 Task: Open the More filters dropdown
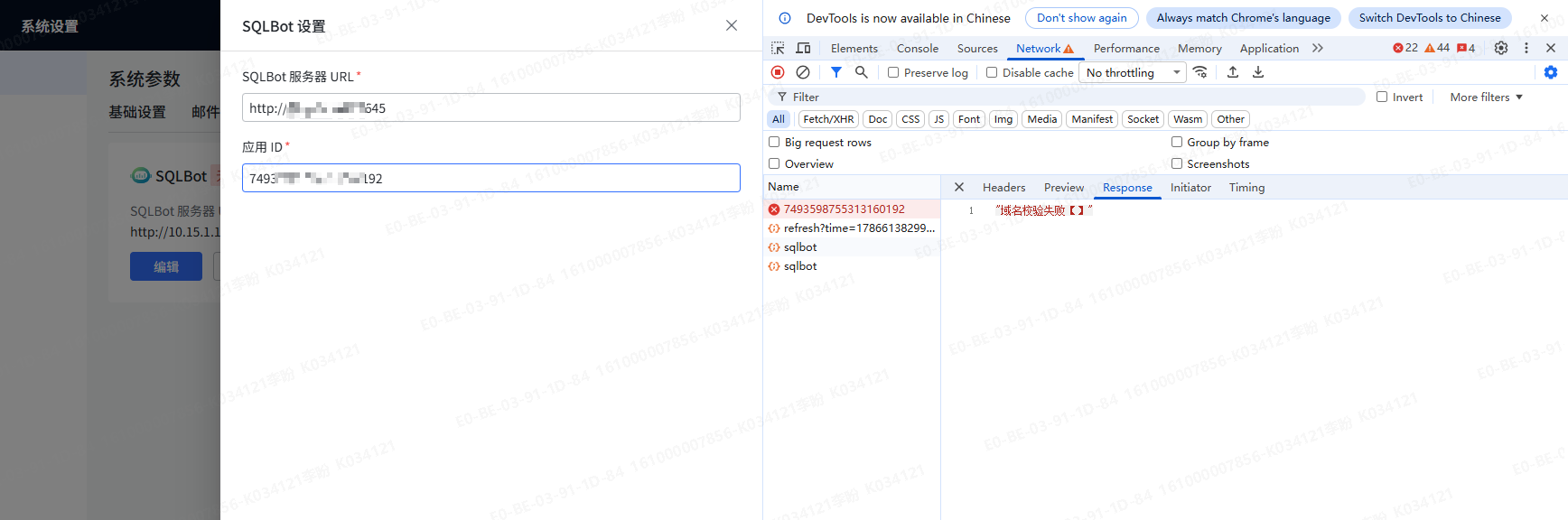[1486, 97]
